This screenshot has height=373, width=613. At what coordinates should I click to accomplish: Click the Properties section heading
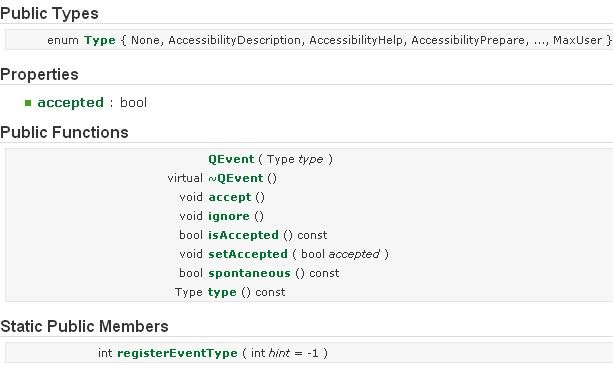[x=39, y=74]
